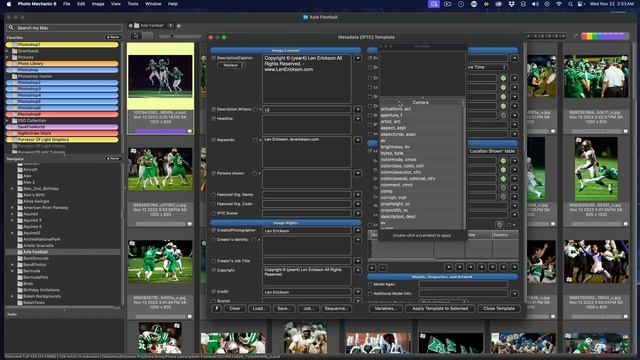
Task: Toggle the Creator/Photographer checkbox
Action: coord(213,231)
